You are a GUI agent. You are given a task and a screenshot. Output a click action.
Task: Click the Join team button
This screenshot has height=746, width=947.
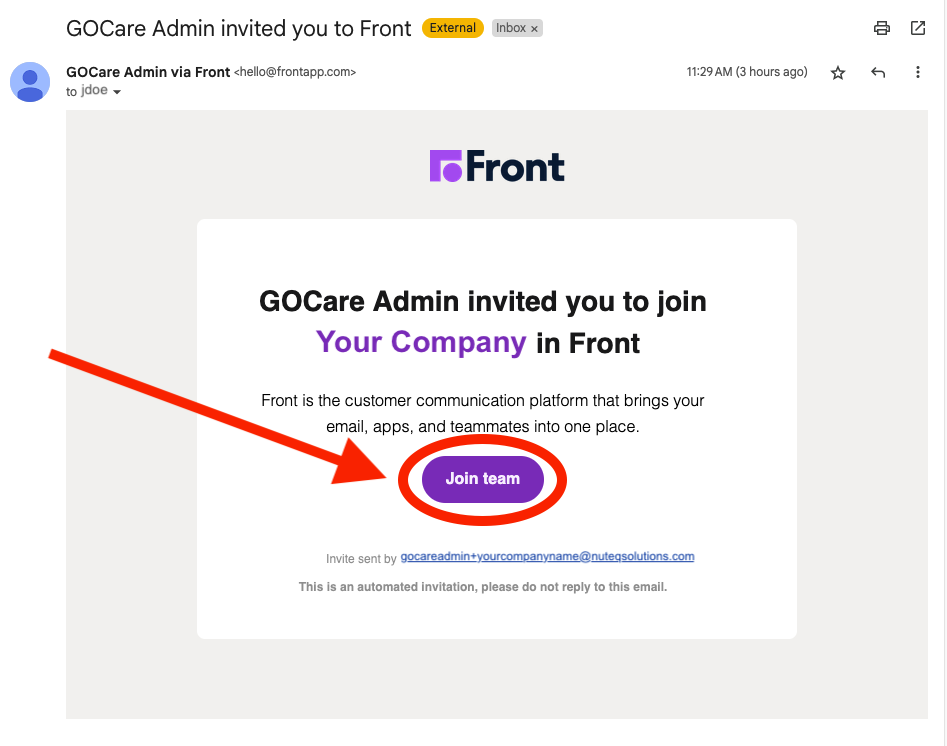483,479
